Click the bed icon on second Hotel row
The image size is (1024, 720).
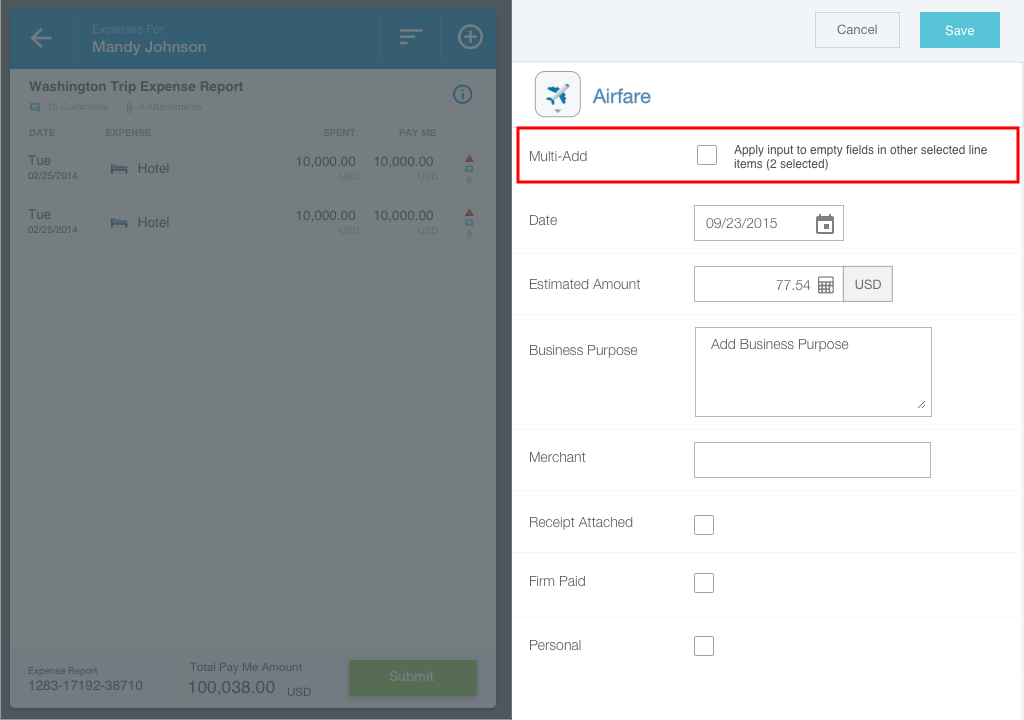click(119, 223)
